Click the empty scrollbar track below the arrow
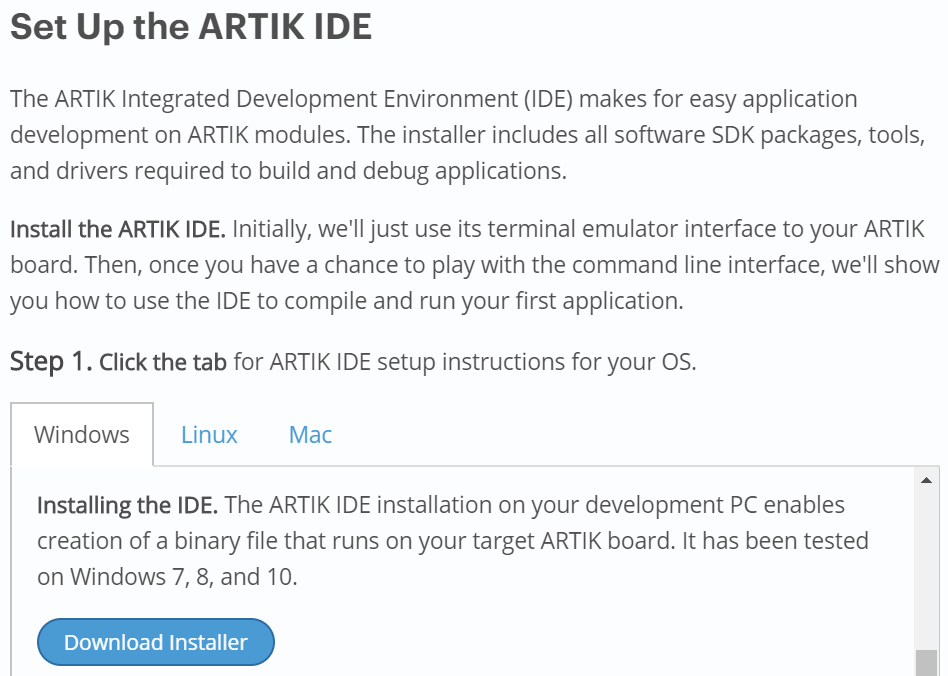This screenshot has width=948, height=676. tap(926, 568)
